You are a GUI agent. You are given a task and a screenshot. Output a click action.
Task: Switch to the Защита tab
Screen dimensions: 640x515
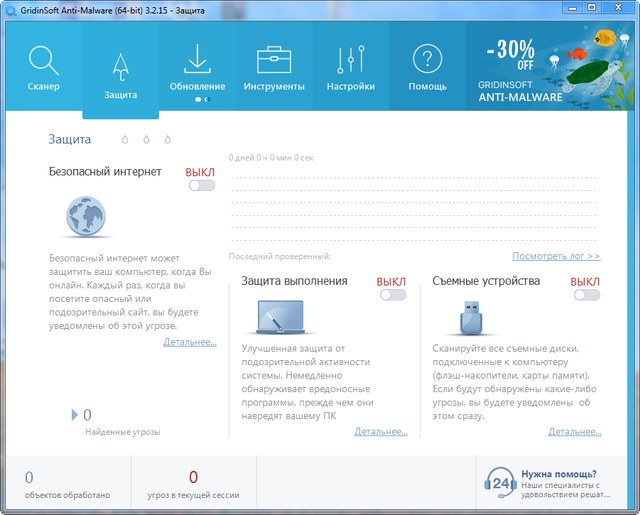(x=120, y=68)
